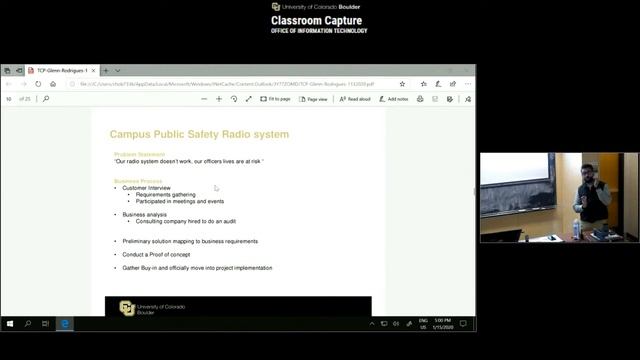This screenshot has height=360, width=640.
Task: Click the Conduct a Proof of concept line
Action: tap(156, 254)
